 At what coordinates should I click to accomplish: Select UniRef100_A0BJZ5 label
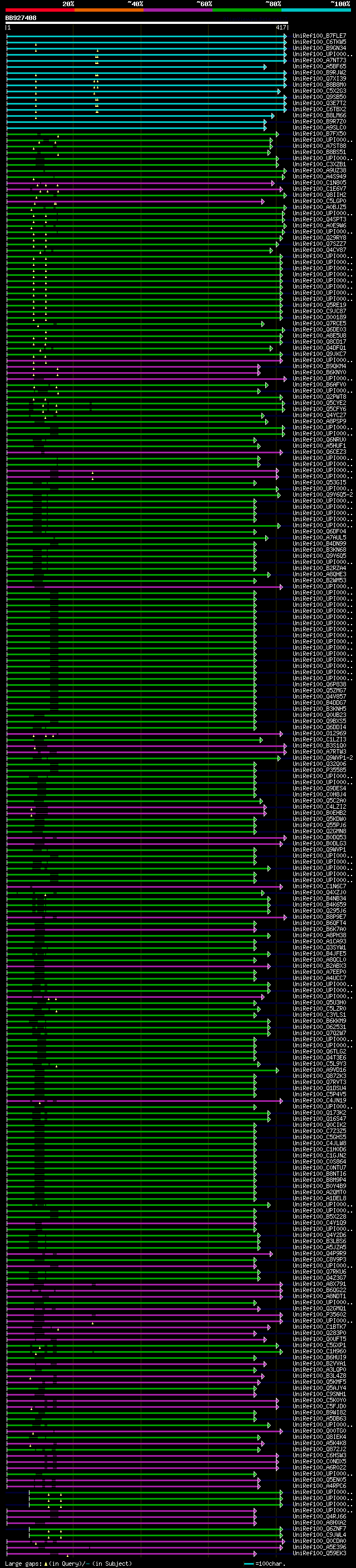(x=319, y=207)
